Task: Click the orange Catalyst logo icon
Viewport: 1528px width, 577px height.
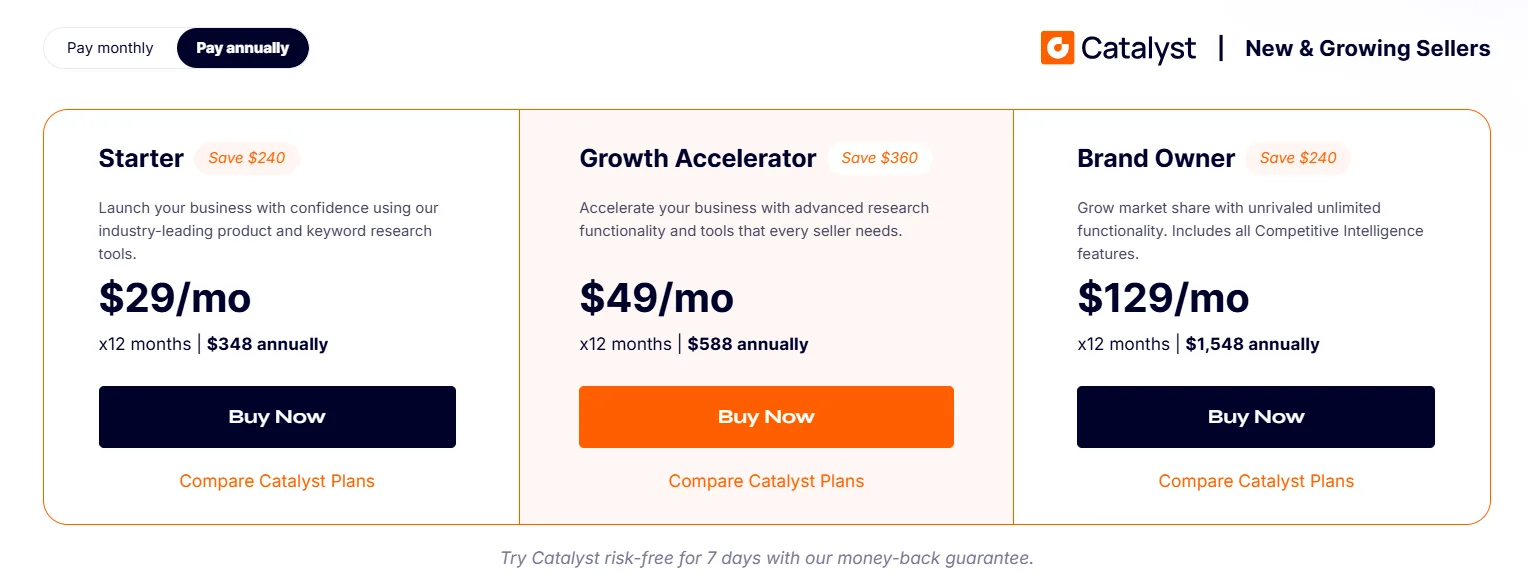Action: coord(1057,48)
